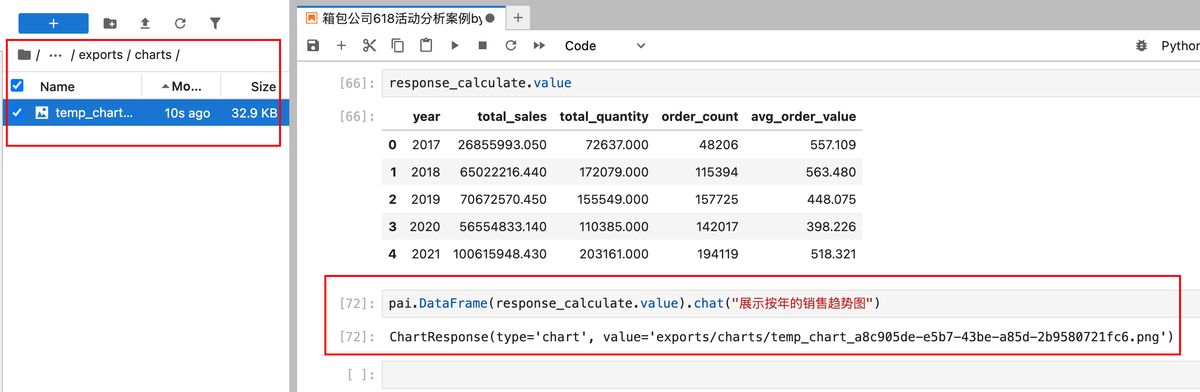Click the avg_order_value column header
The image size is (1200, 392).
click(x=803, y=117)
